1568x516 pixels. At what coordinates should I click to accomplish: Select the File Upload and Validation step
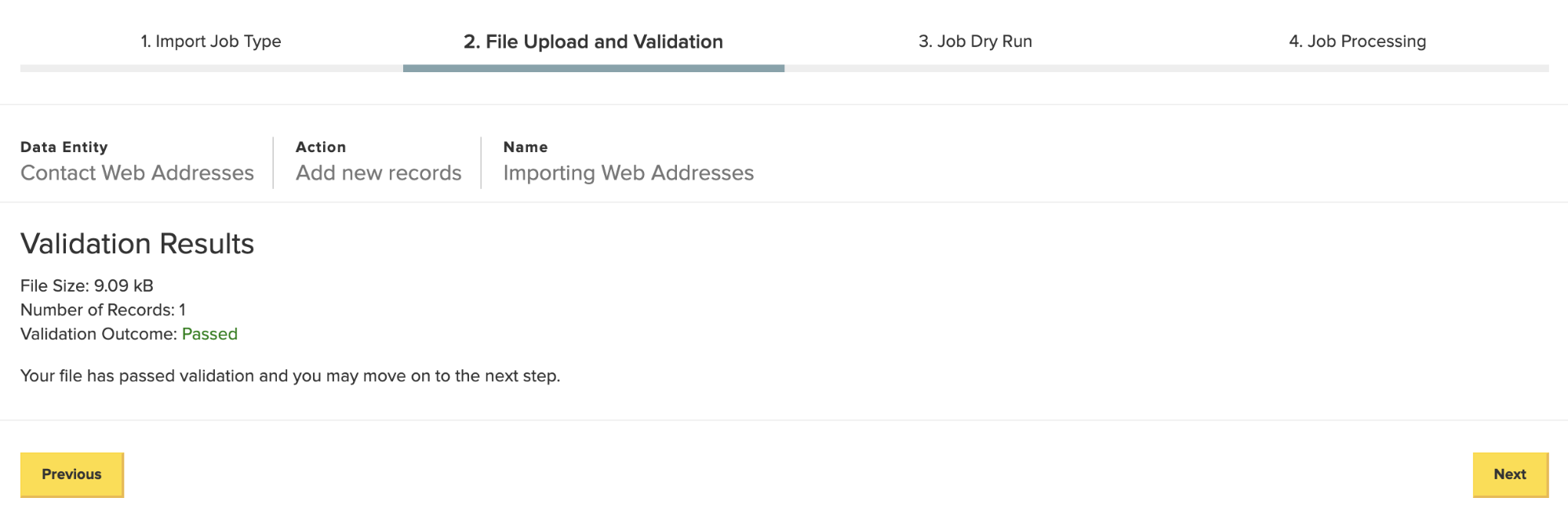coord(593,42)
